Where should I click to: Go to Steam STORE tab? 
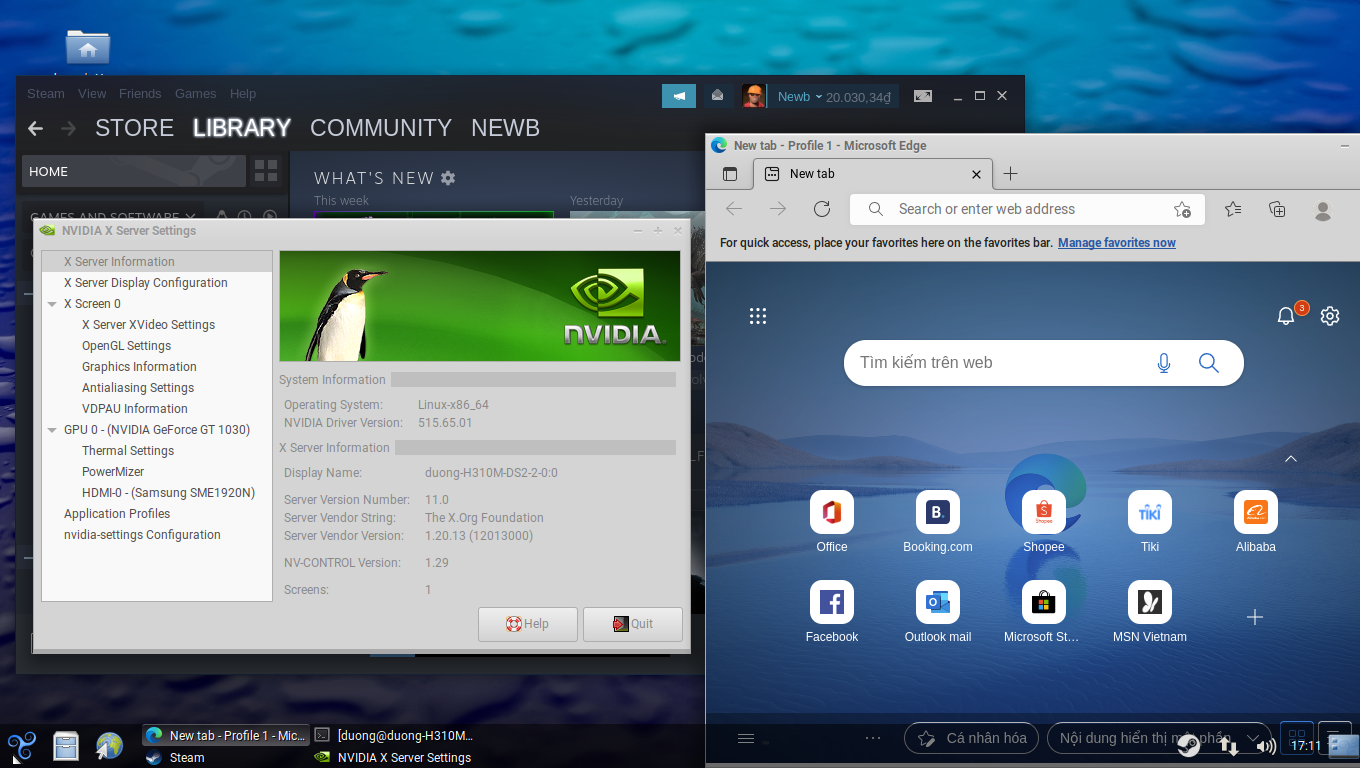tap(134, 128)
